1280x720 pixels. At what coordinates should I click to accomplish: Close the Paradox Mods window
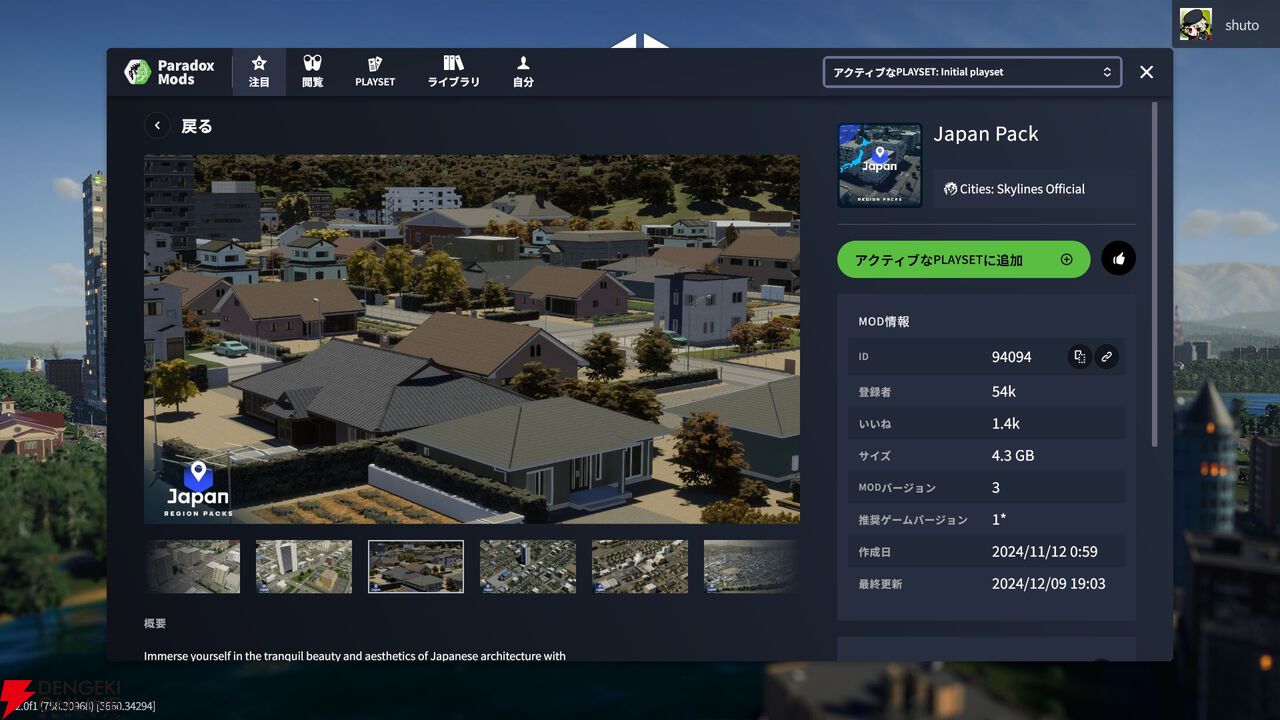tap(1147, 72)
